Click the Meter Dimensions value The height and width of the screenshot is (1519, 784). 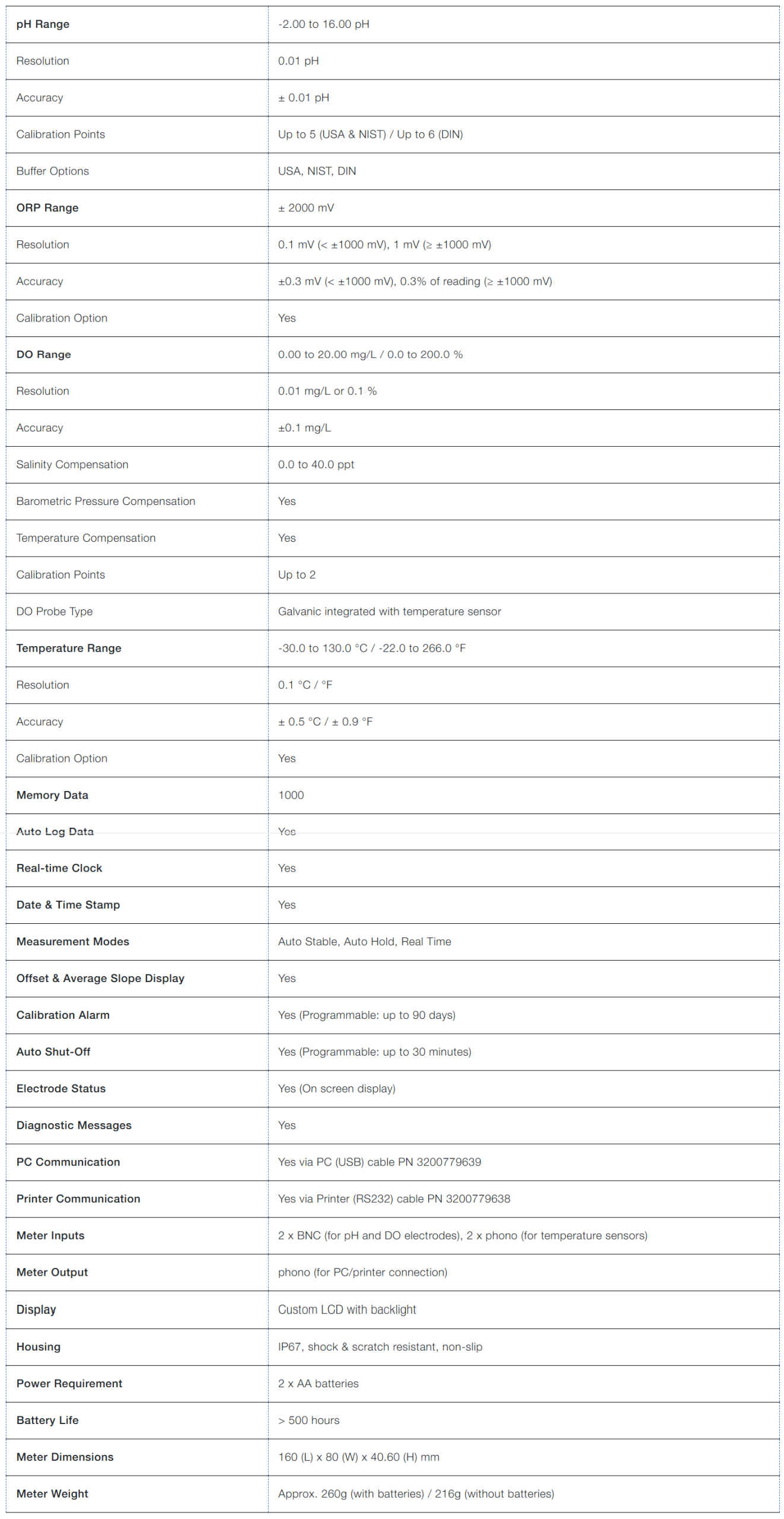(359, 1457)
